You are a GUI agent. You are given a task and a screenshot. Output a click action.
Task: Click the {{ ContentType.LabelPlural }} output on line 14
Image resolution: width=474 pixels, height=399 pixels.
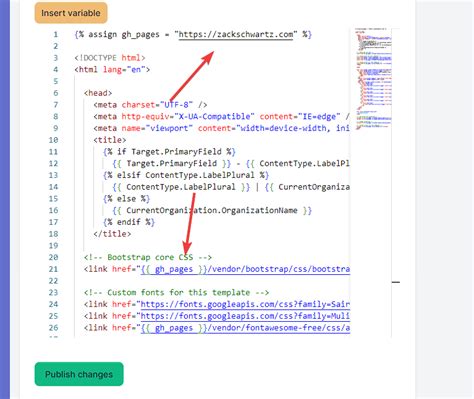[x=181, y=187]
